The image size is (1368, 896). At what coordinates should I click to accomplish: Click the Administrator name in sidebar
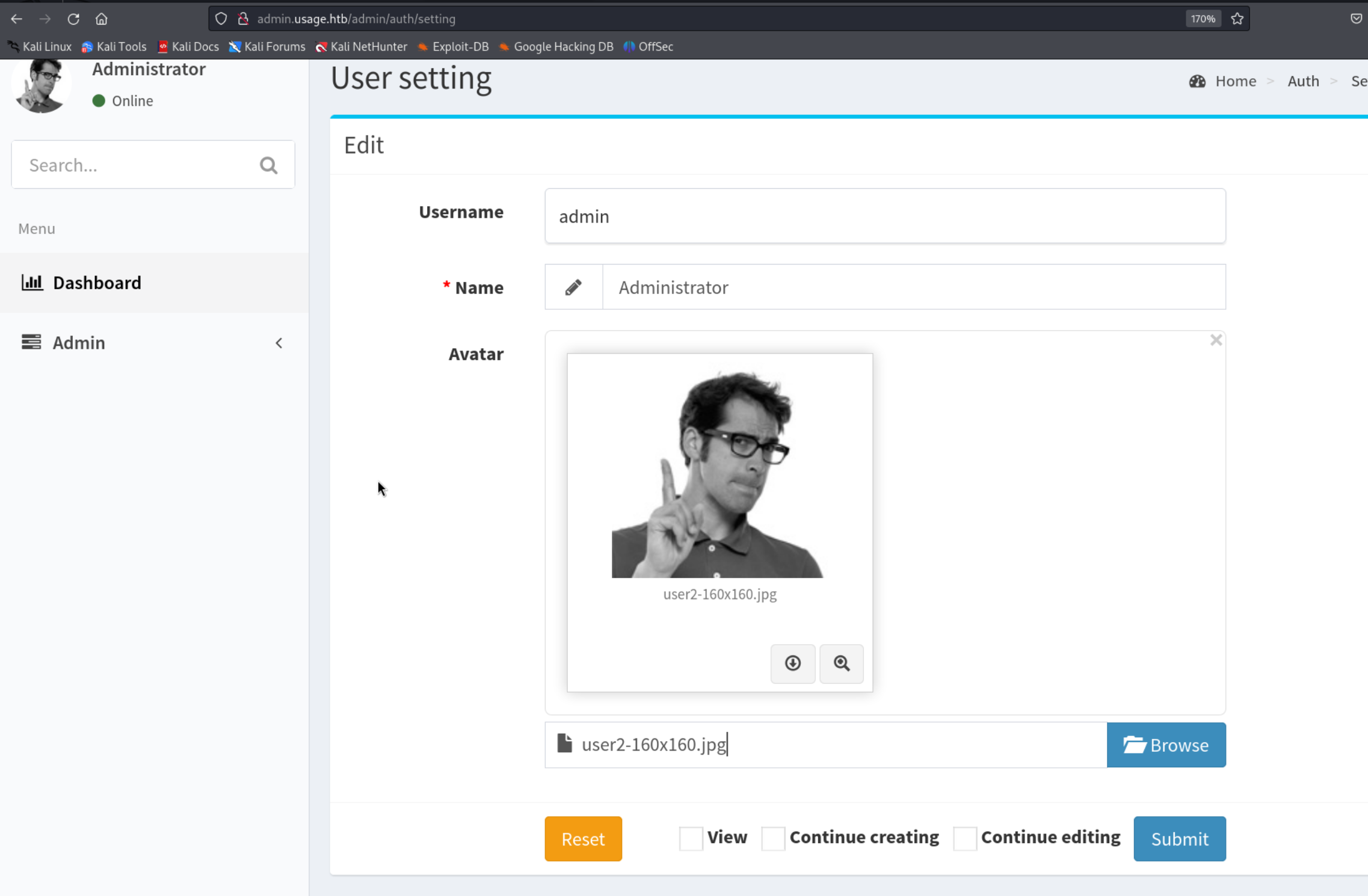pyautogui.click(x=149, y=69)
